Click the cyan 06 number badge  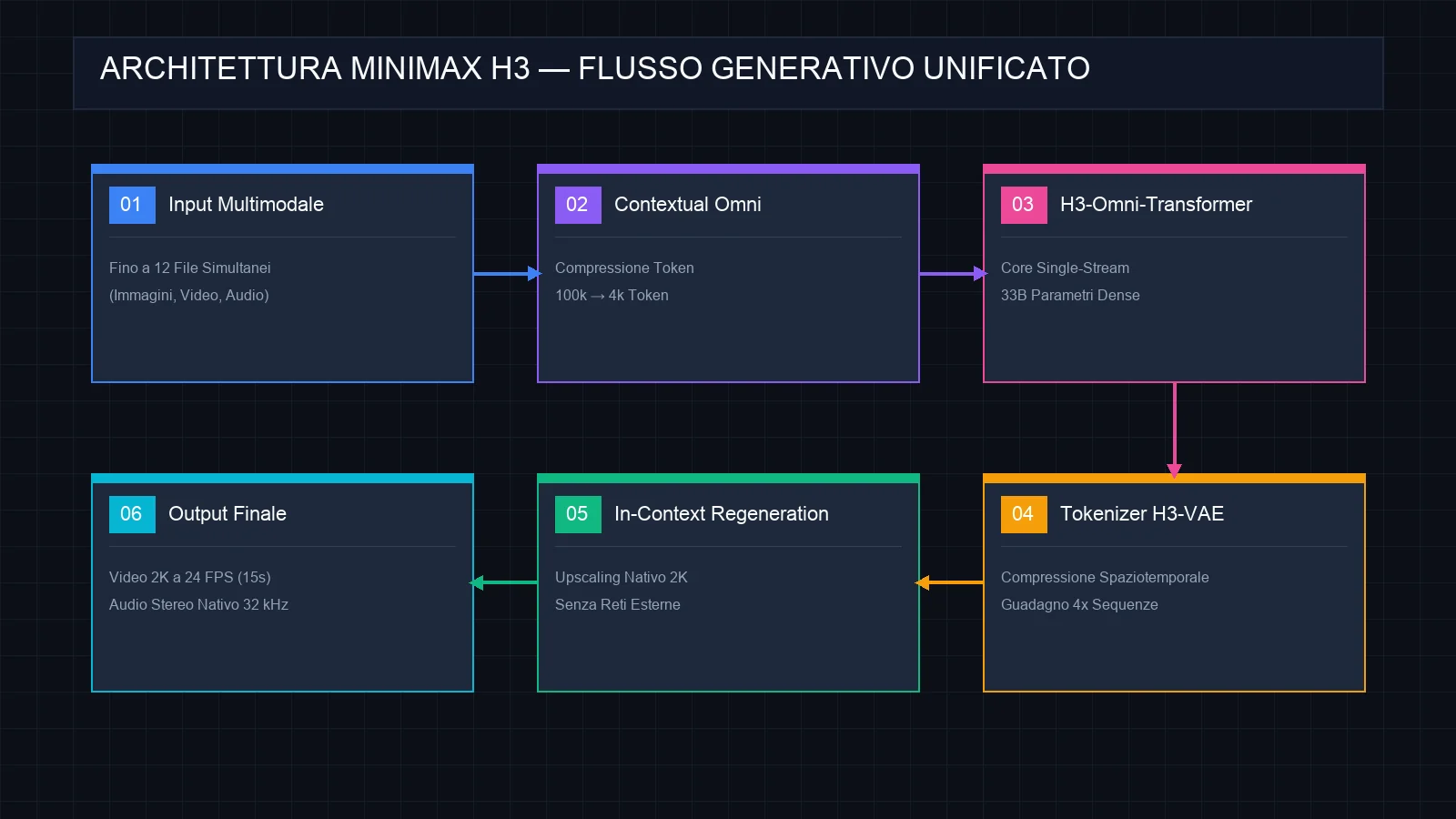tap(132, 514)
